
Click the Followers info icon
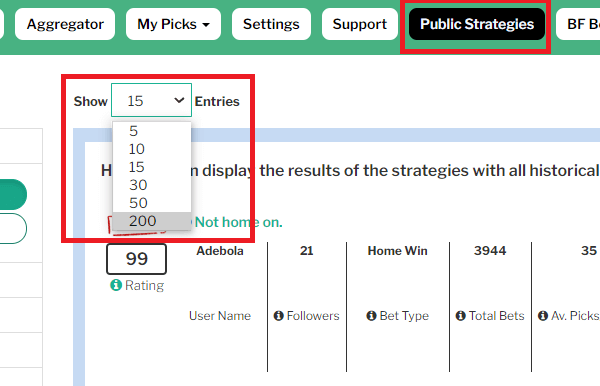[x=279, y=316]
